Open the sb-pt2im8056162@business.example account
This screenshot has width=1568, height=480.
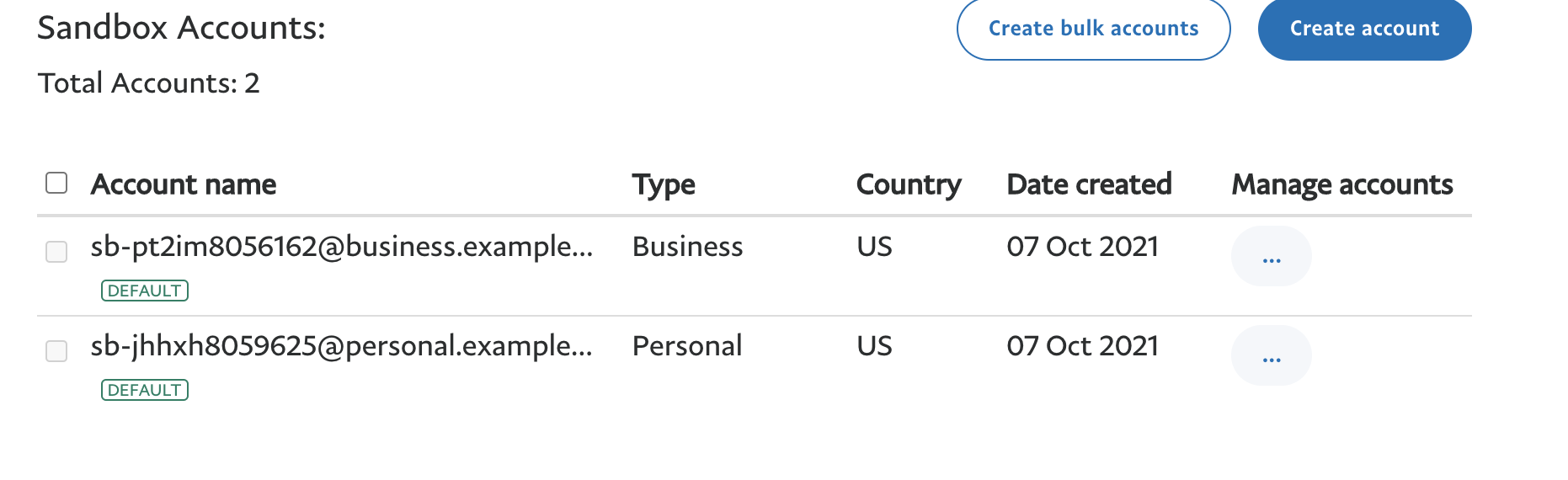click(341, 247)
